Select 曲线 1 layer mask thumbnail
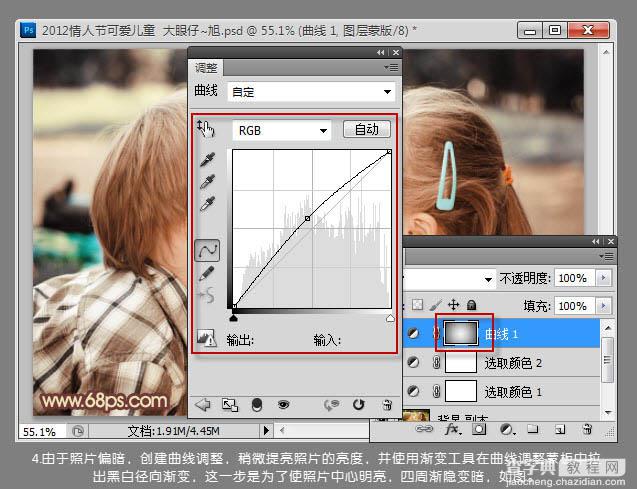This screenshot has width=637, height=489. [x=461, y=333]
